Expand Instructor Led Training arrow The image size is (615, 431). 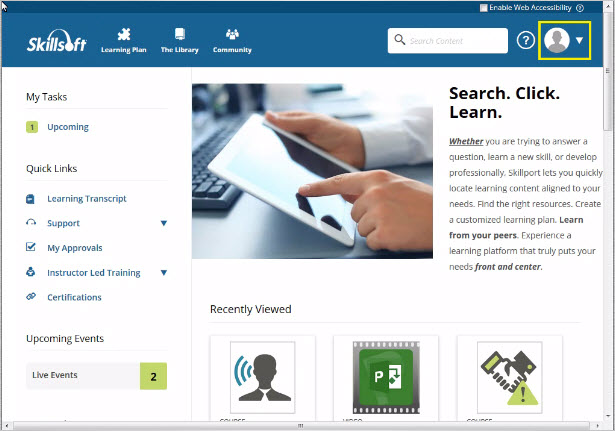pyautogui.click(x=164, y=272)
